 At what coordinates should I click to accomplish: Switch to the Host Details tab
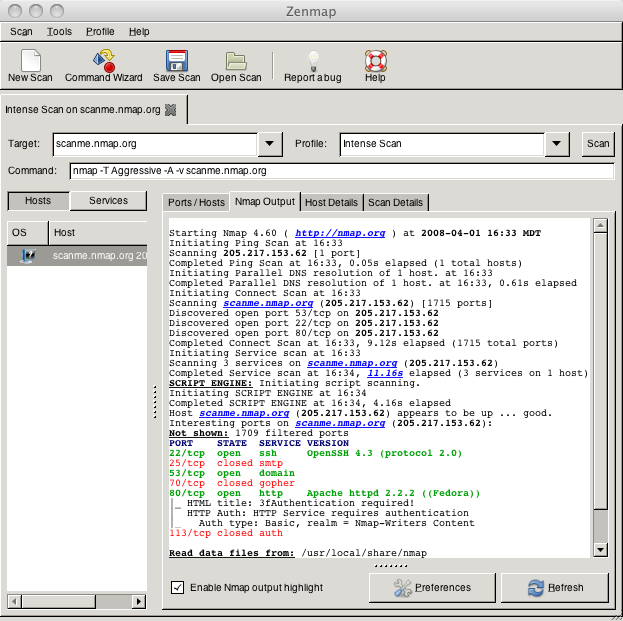click(x=331, y=202)
